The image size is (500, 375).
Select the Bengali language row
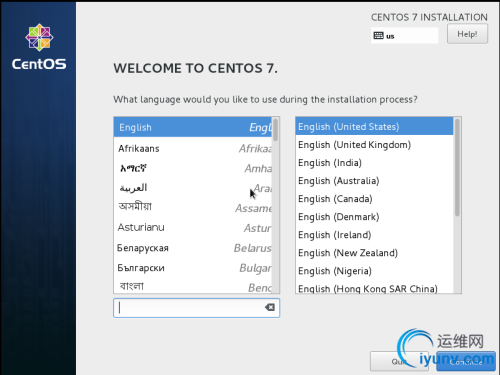click(x=193, y=286)
